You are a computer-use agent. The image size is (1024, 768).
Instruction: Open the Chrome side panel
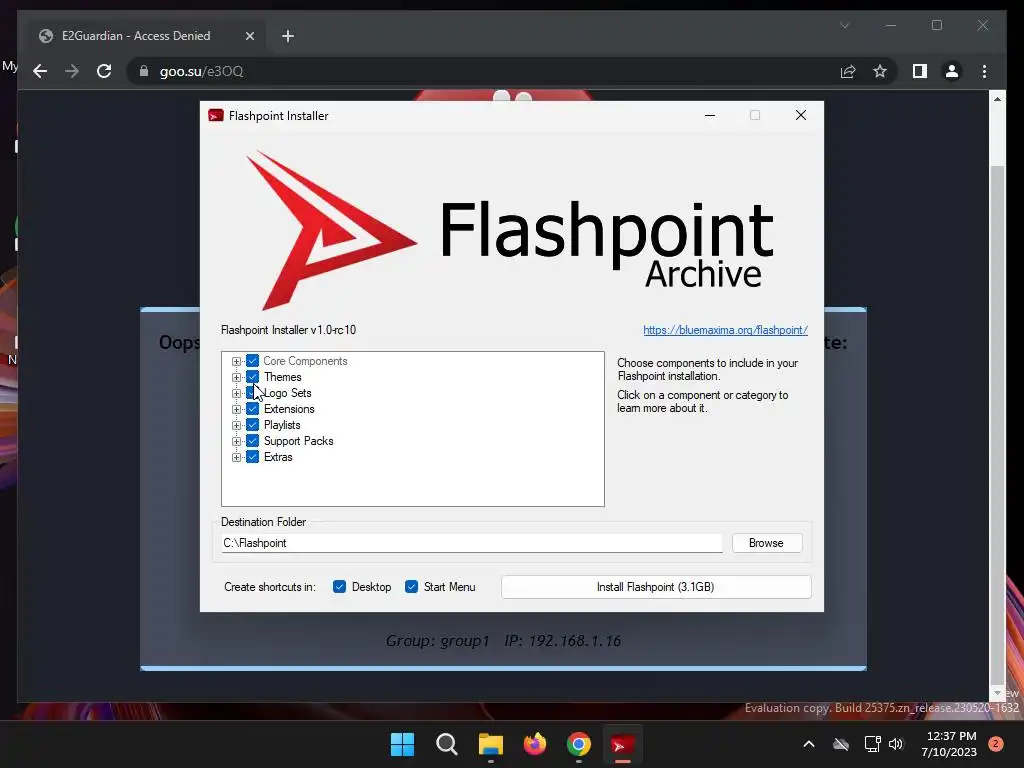click(920, 71)
